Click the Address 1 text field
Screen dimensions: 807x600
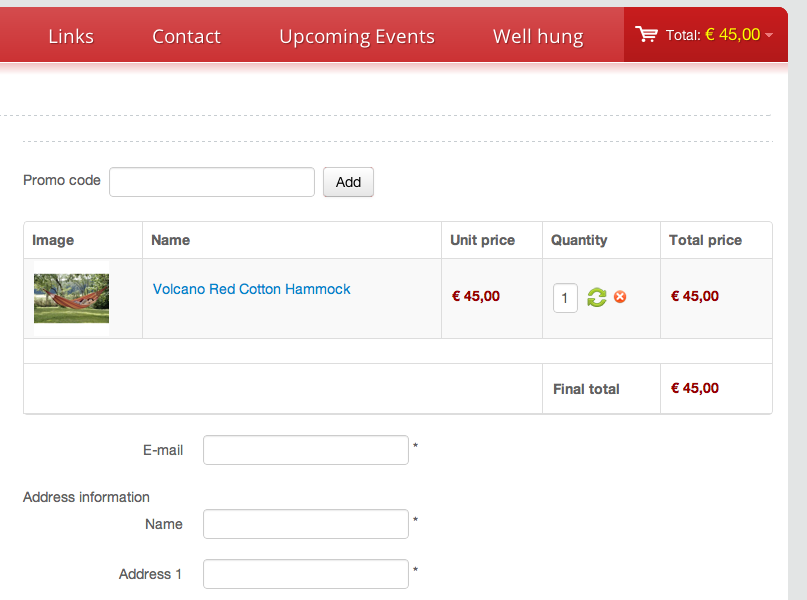306,574
